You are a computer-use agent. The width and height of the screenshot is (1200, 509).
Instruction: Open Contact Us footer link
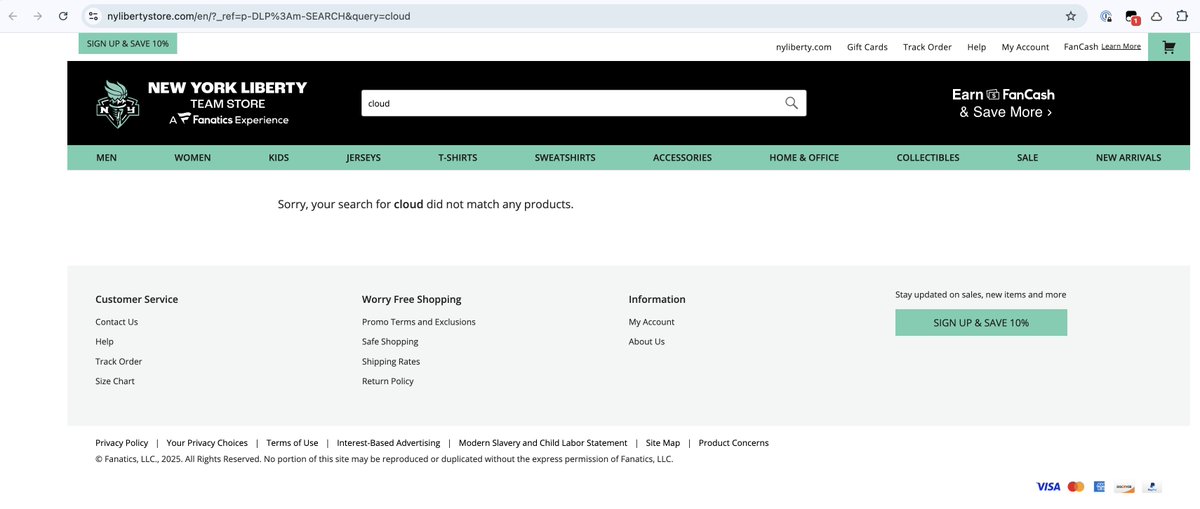tap(117, 322)
